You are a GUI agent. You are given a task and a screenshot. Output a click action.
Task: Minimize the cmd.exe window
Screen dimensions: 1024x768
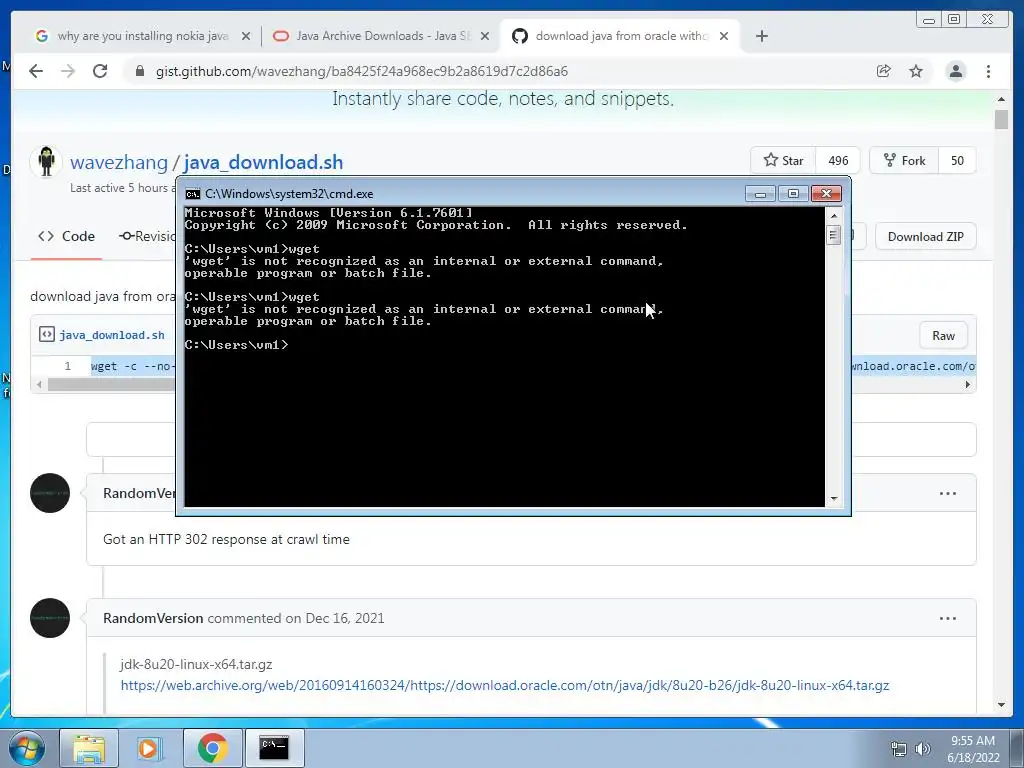pos(760,194)
